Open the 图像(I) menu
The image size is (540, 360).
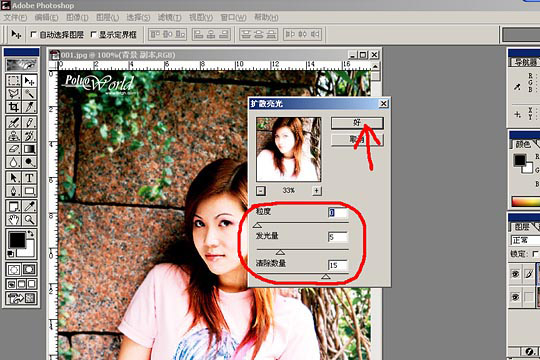77,17
